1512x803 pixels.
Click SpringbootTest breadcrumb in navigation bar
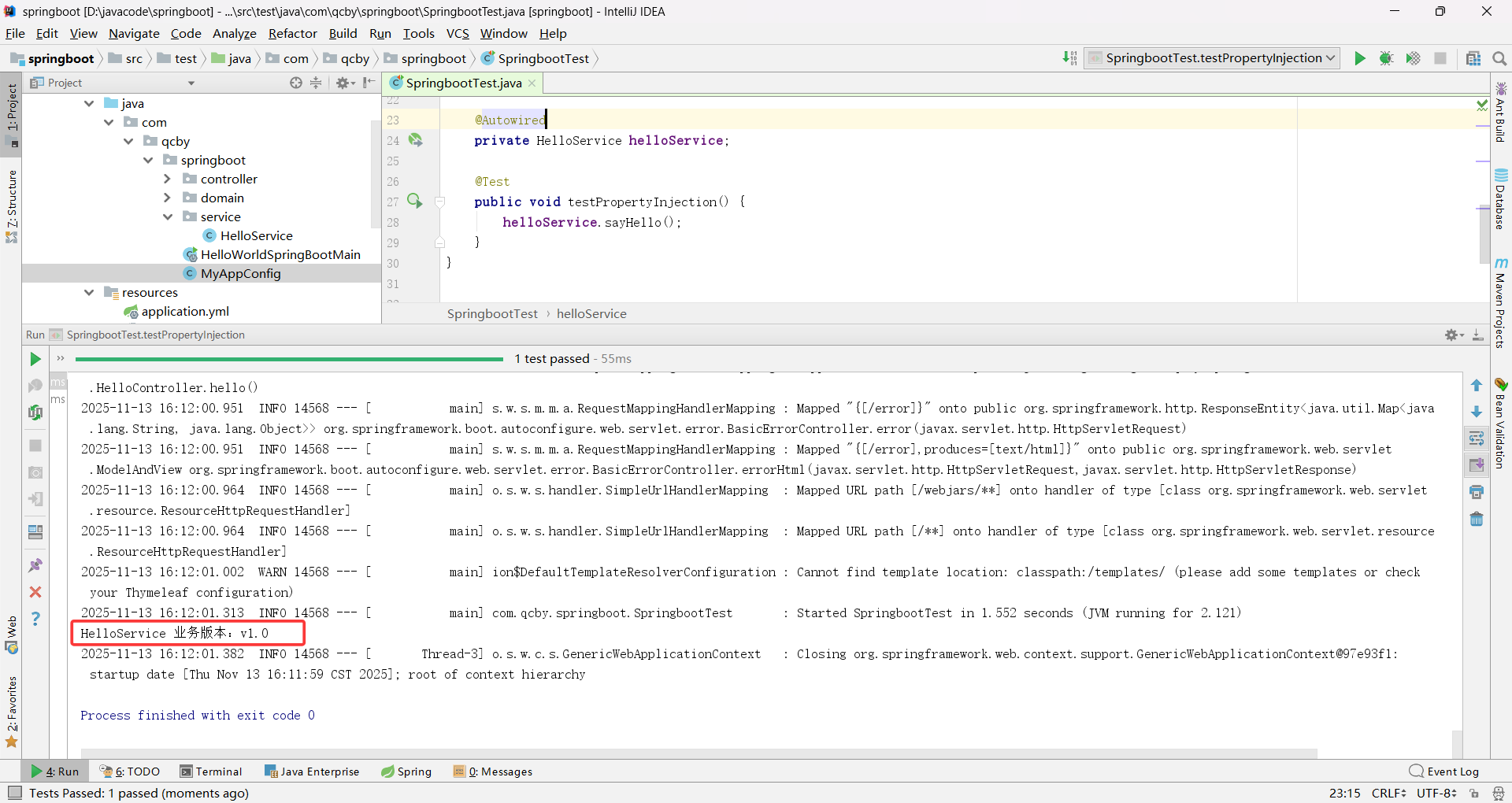[x=535, y=58]
